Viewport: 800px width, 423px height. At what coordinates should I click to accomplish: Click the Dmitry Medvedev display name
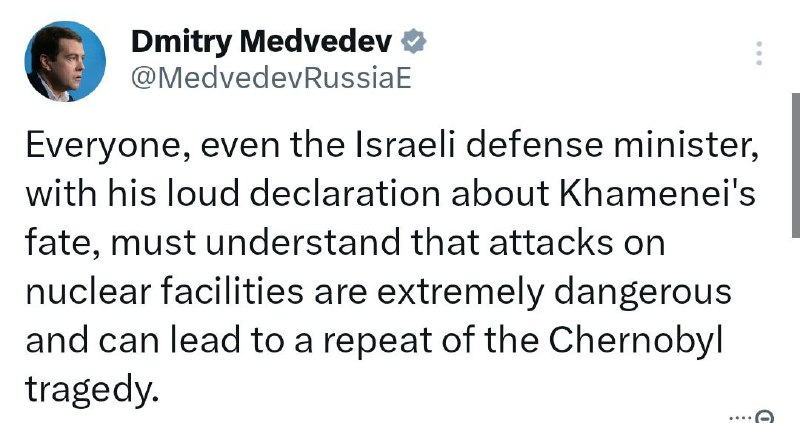pos(262,42)
